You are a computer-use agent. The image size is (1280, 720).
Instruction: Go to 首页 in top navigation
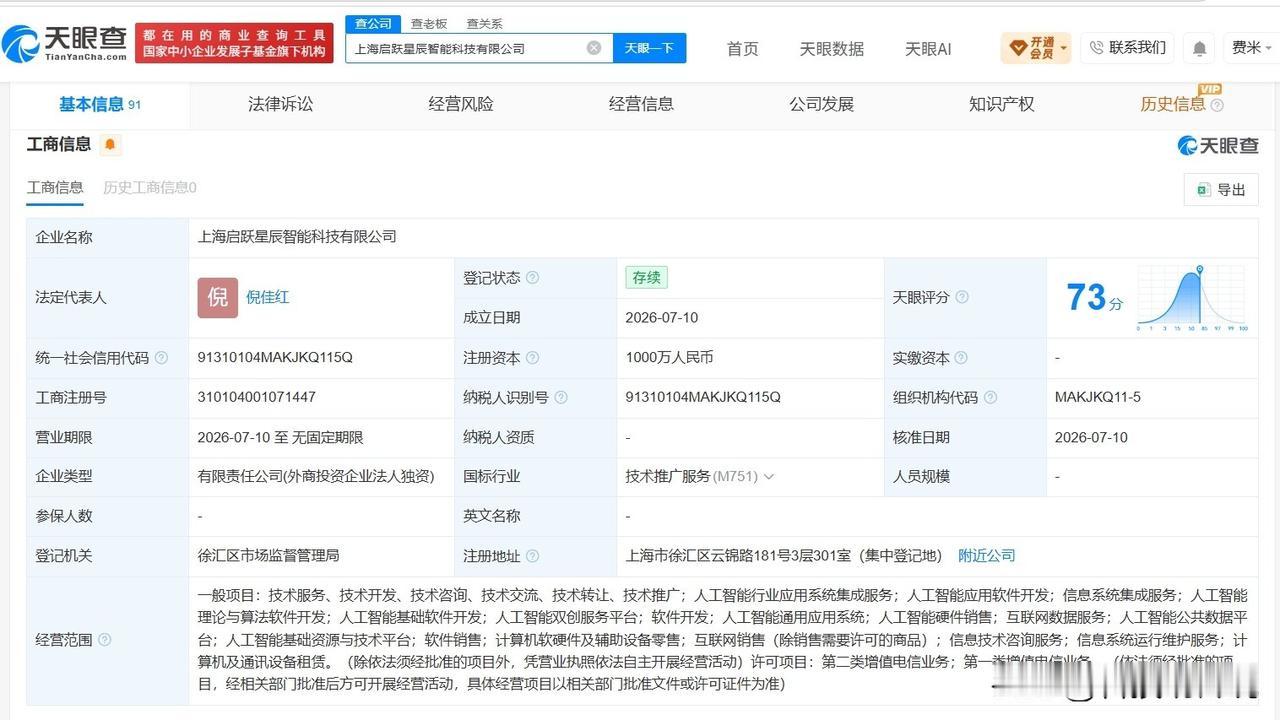[742, 49]
